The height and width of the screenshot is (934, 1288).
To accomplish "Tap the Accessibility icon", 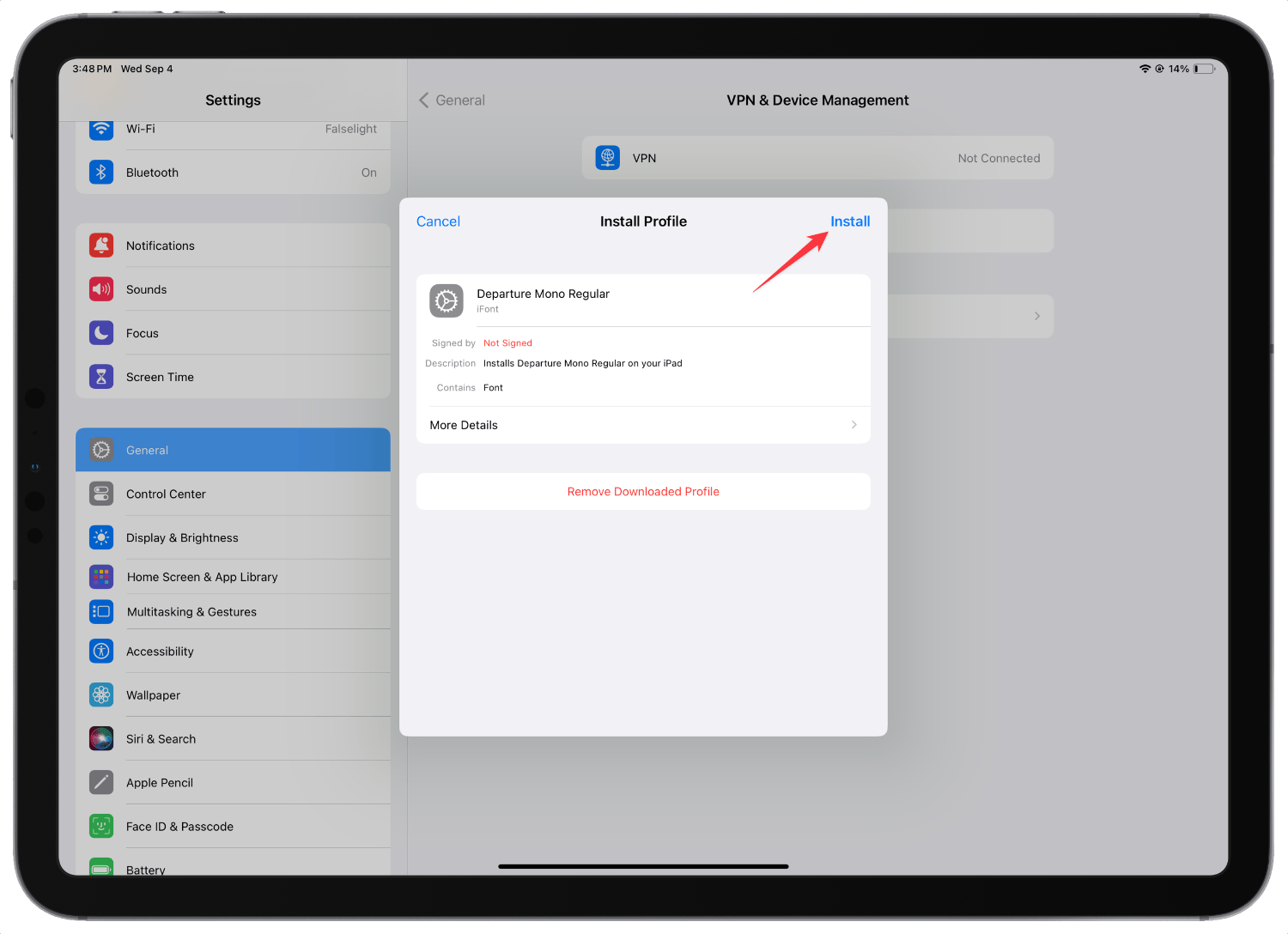I will pos(101,651).
